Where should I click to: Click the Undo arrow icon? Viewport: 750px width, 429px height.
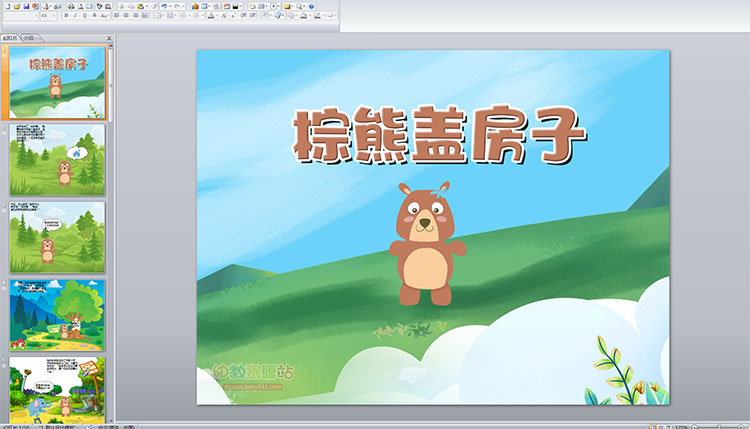tap(164, 6)
